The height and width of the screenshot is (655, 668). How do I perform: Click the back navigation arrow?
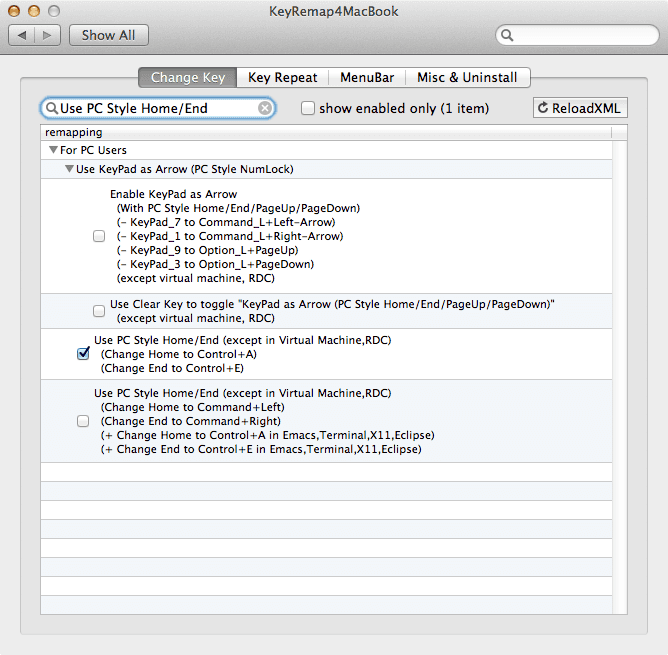22,35
